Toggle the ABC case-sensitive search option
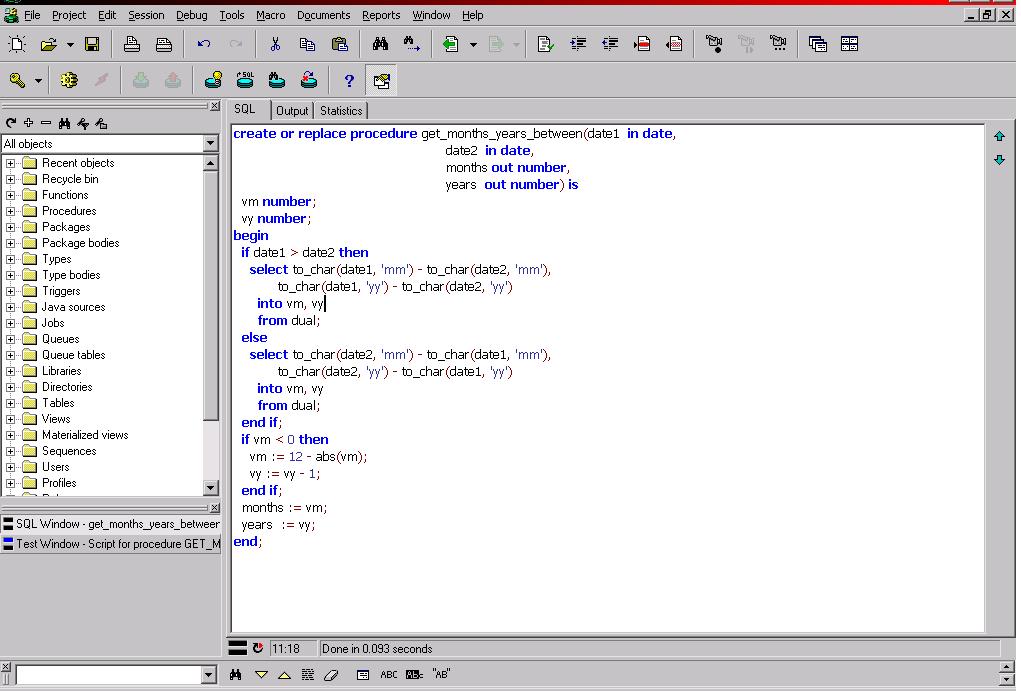1021x692 pixels. 389,675
